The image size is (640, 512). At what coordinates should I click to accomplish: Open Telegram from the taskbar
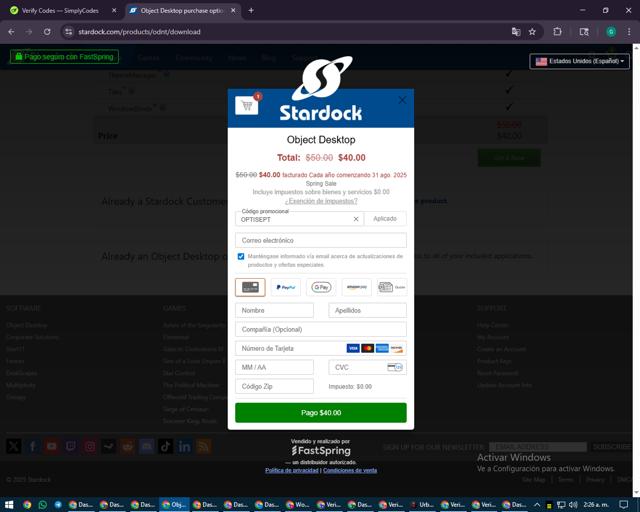pyautogui.click(x=58, y=505)
